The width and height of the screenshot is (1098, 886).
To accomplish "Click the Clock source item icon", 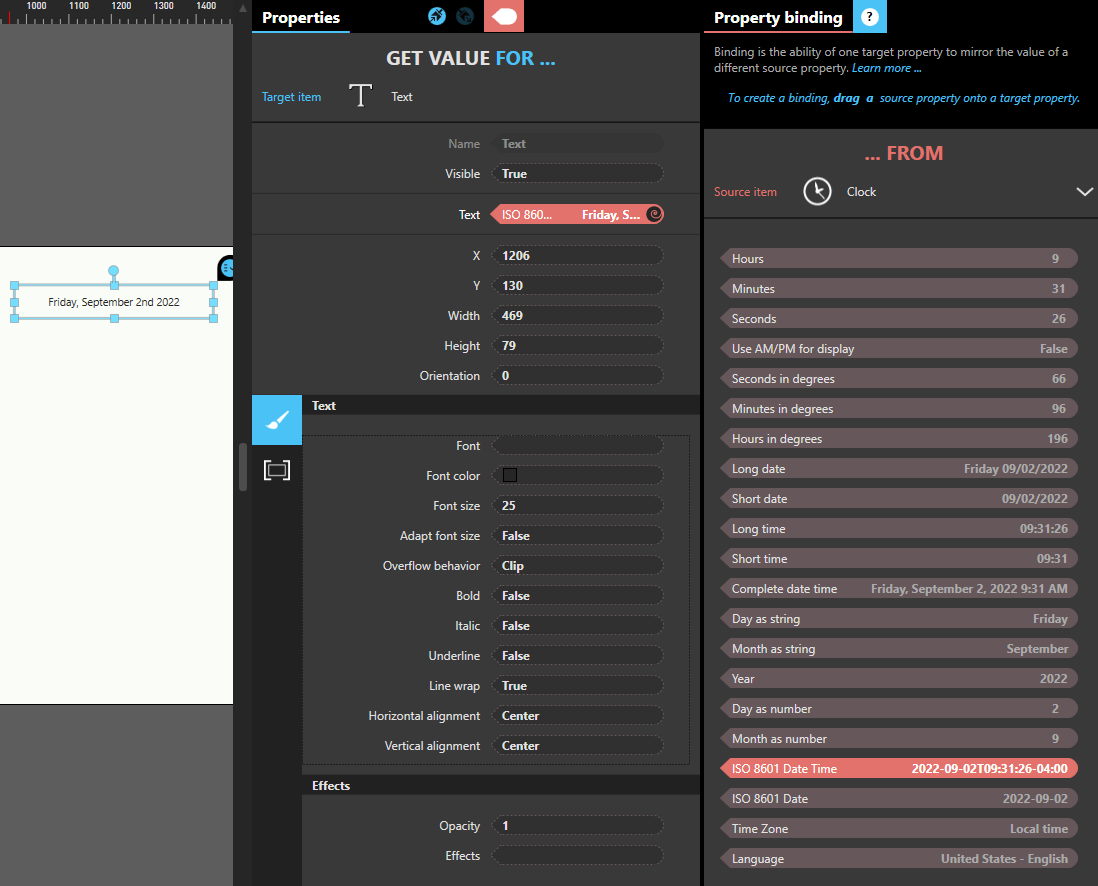I will point(817,192).
